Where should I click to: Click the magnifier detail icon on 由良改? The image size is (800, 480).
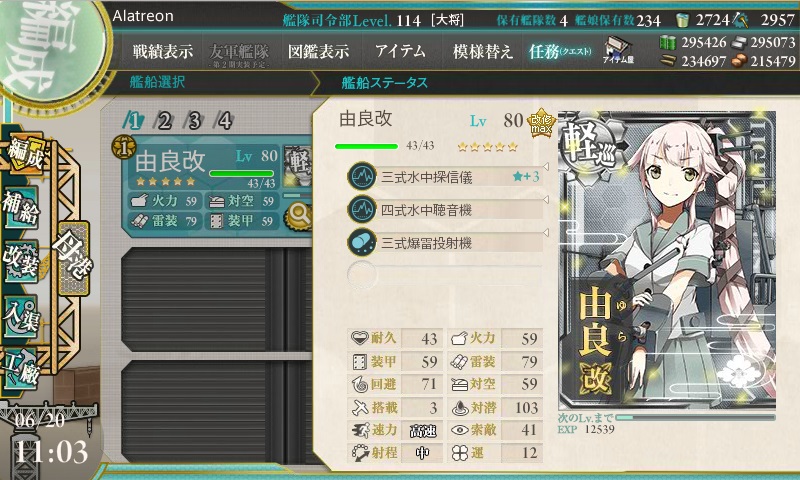click(299, 216)
